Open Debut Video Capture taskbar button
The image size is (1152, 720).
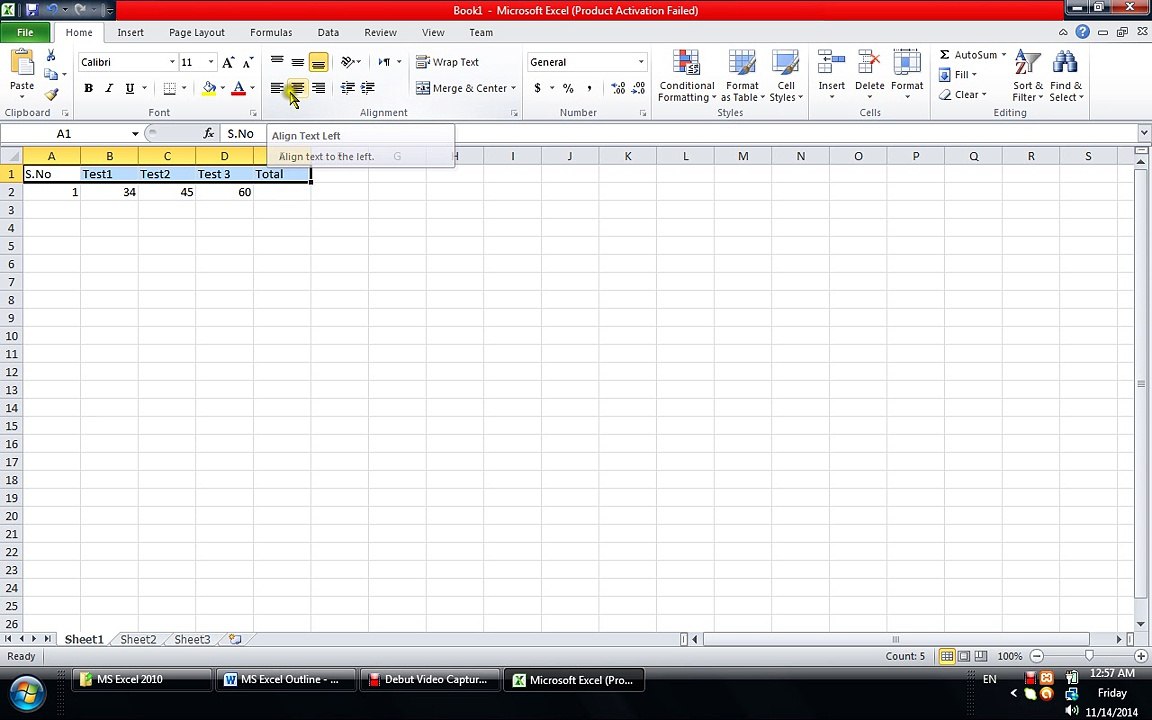click(429, 680)
